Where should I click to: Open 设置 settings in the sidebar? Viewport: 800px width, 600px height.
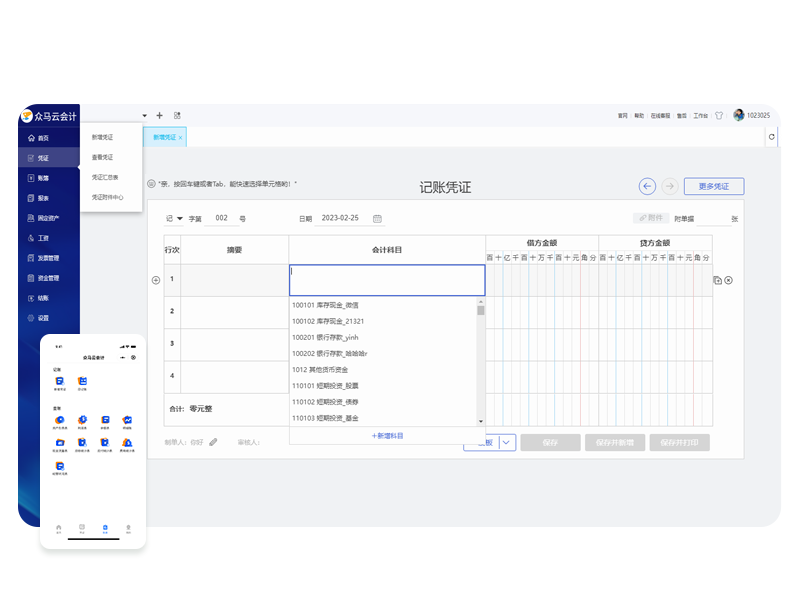point(39,318)
